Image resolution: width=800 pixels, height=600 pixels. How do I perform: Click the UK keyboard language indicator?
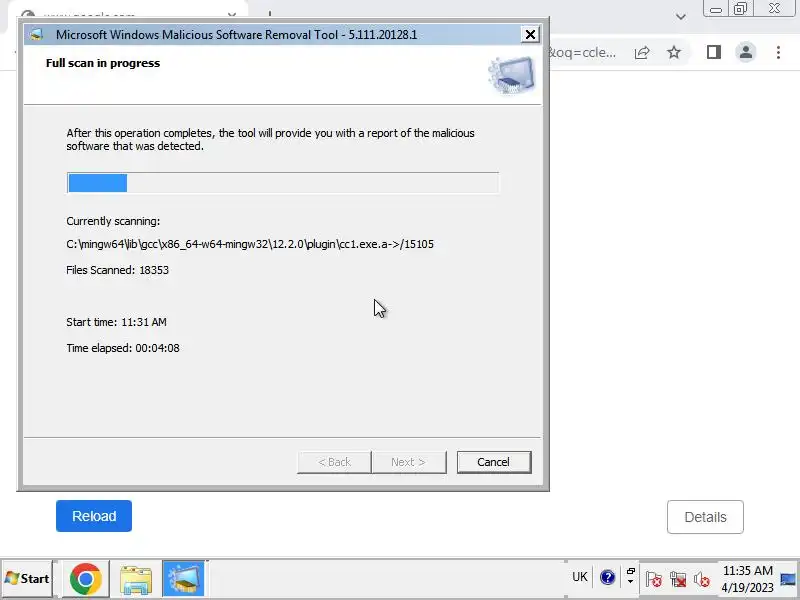(580, 577)
